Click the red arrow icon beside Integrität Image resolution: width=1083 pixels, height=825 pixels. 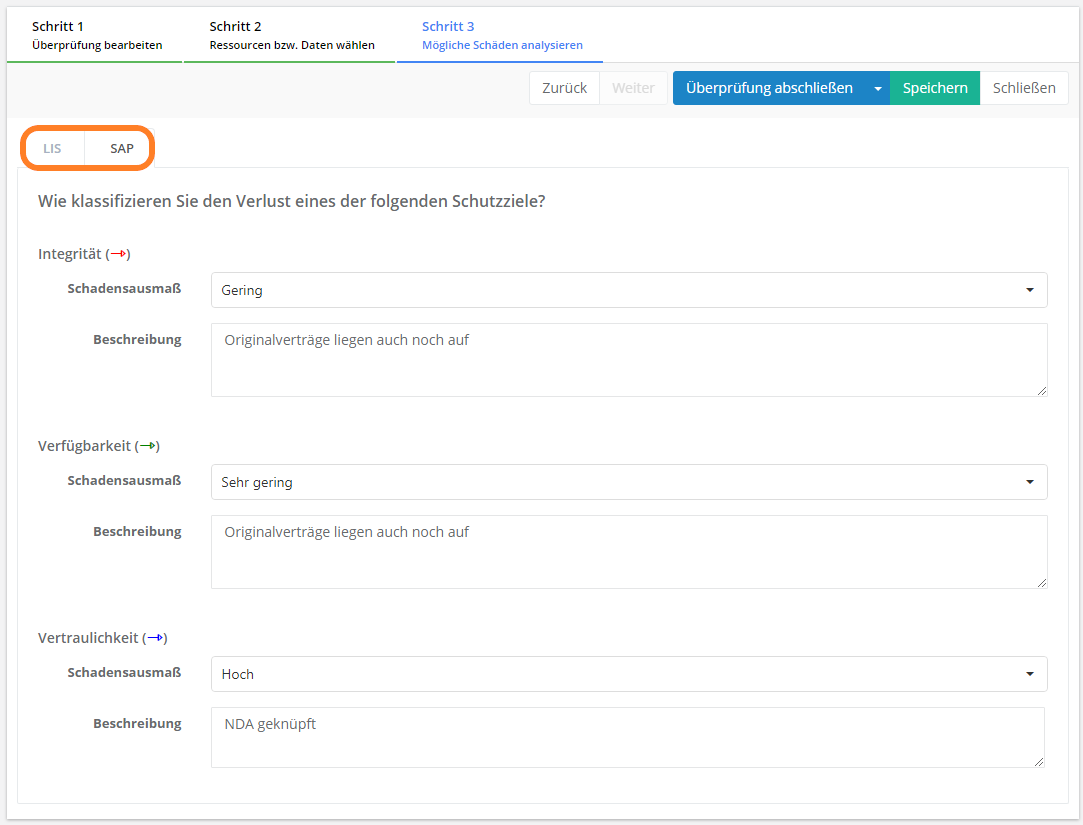click(x=118, y=254)
